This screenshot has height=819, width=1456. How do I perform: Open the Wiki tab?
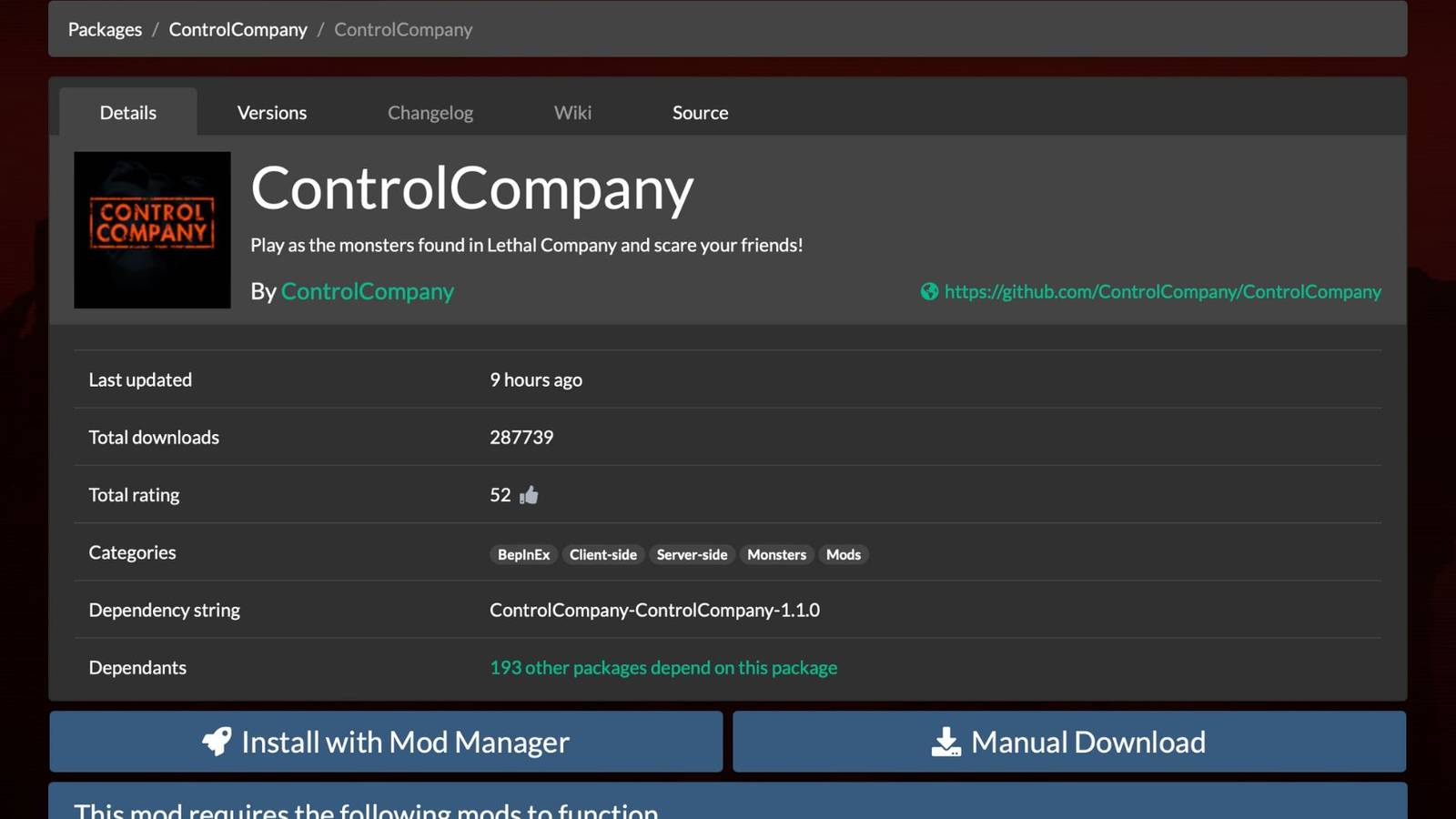coord(572,112)
